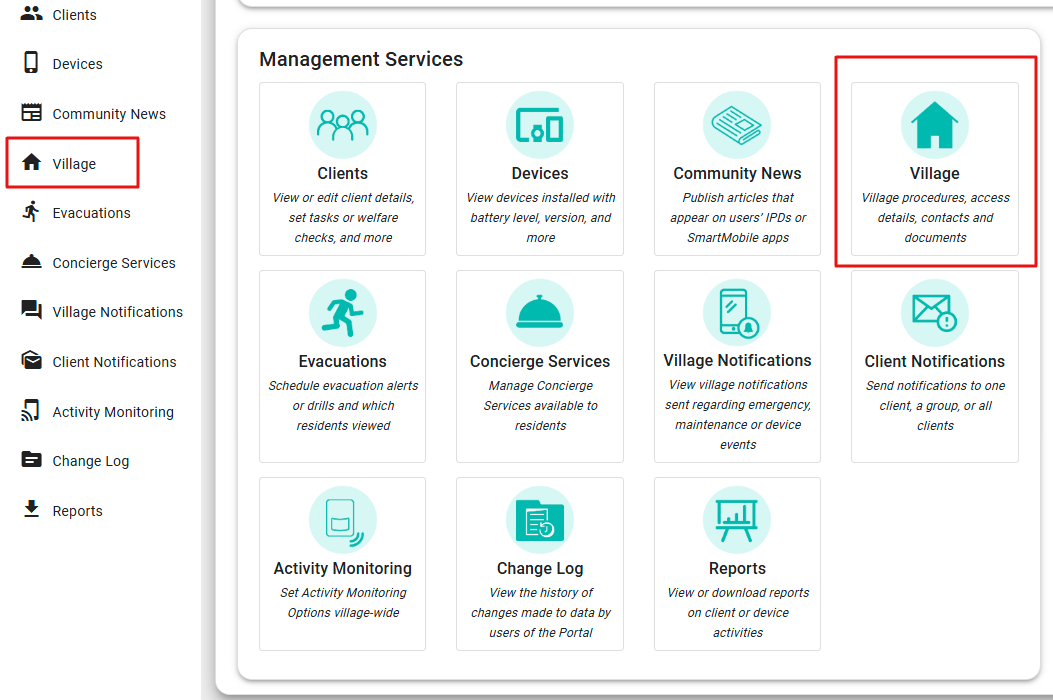Click the Village card's house icon
1053x700 pixels.
tap(934, 125)
